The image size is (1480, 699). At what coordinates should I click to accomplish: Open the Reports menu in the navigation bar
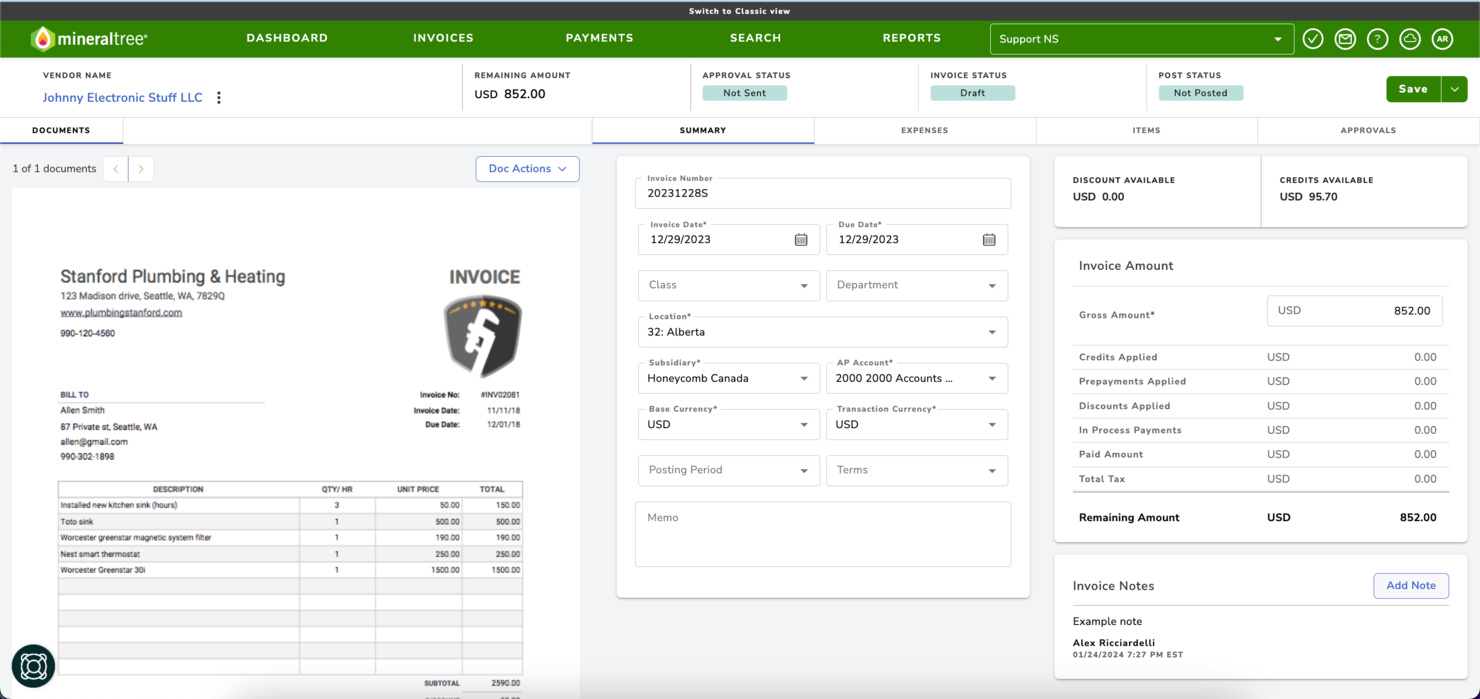click(x=911, y=38)
